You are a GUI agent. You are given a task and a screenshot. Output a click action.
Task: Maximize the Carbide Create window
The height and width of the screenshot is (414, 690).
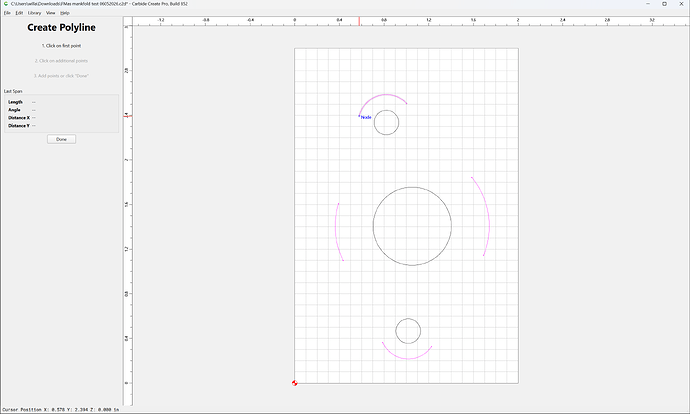(664, 4)
